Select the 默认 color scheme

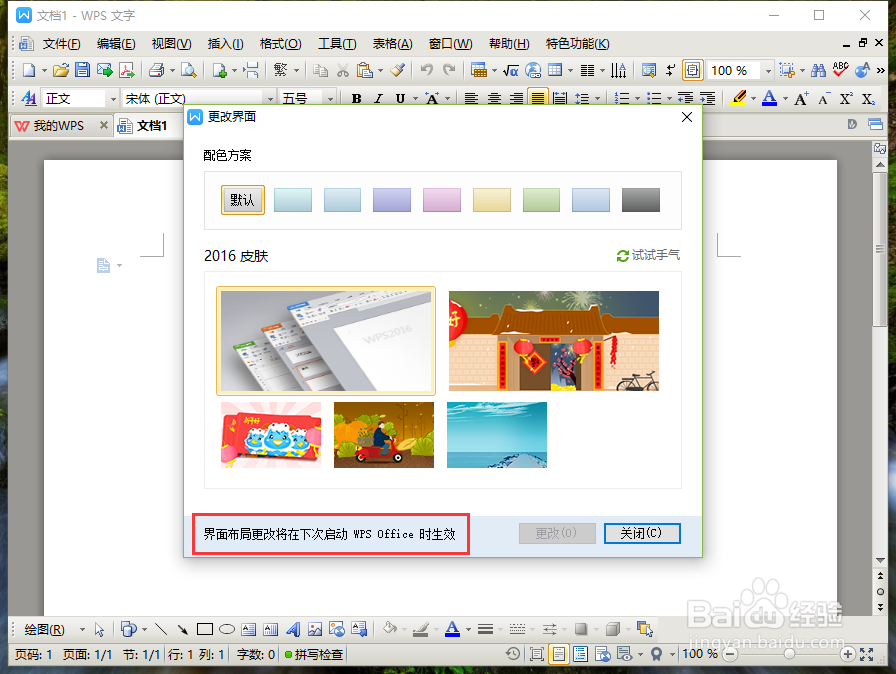tap(243, 200)
